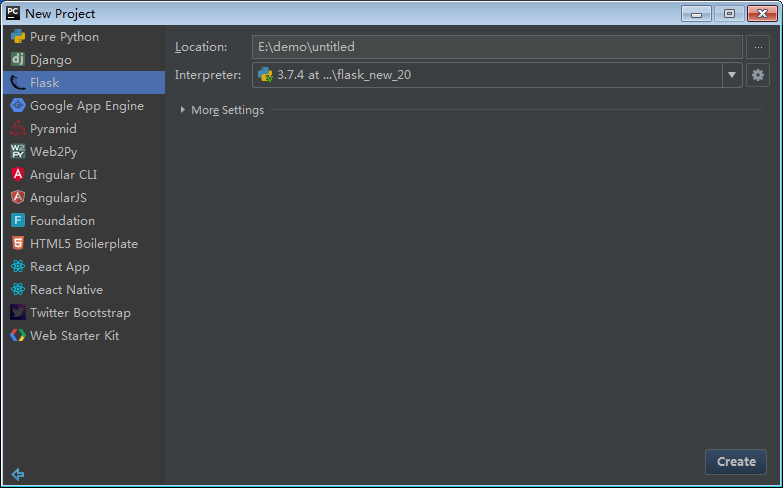
Task: Select the Flask project type
Action: [x=84, y=82]
